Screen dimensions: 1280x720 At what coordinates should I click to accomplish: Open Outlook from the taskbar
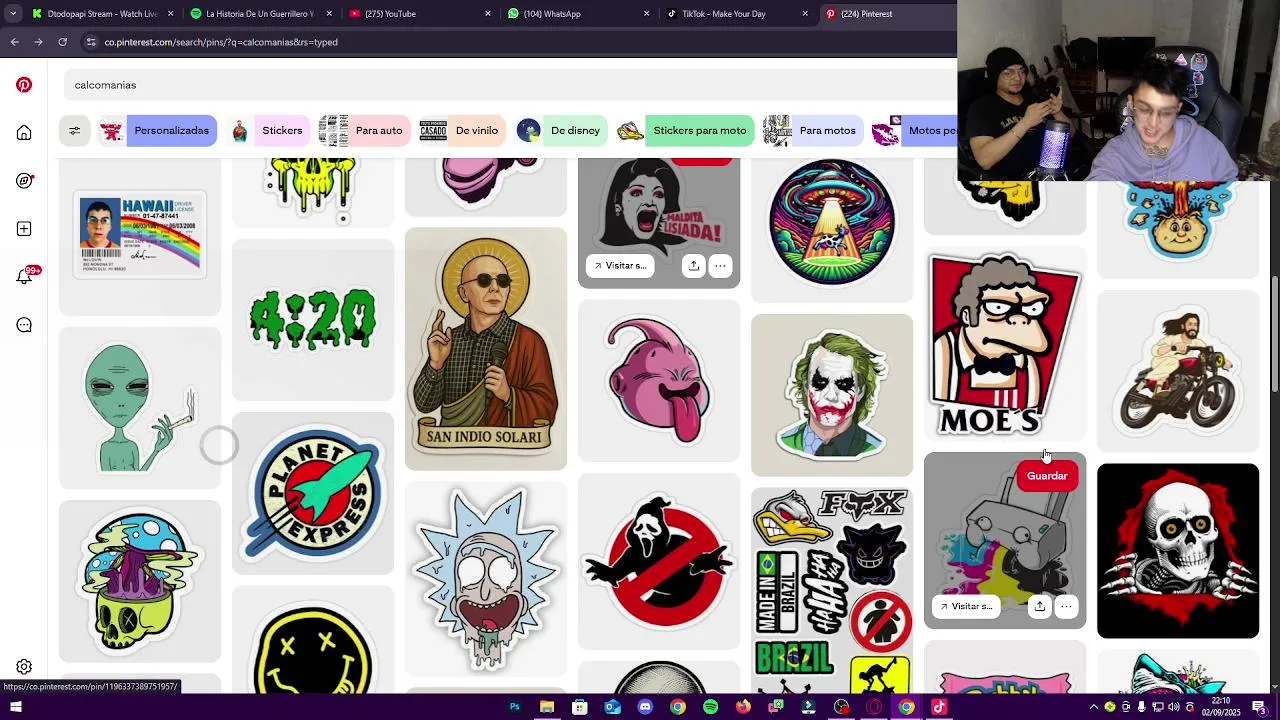[x=612, y=707]
